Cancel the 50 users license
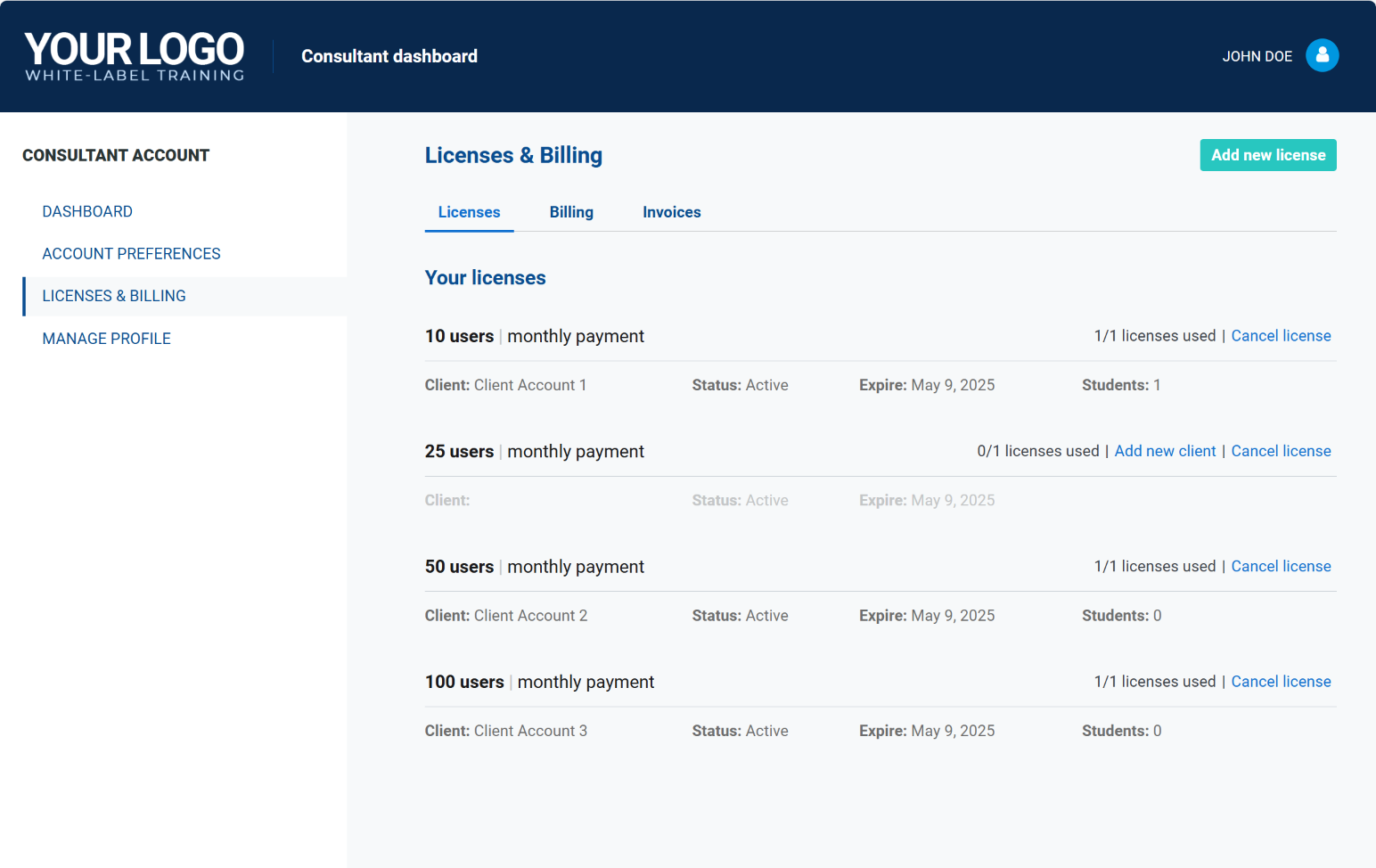This screenshot has height=868, width=1376. coord(1281,567)
